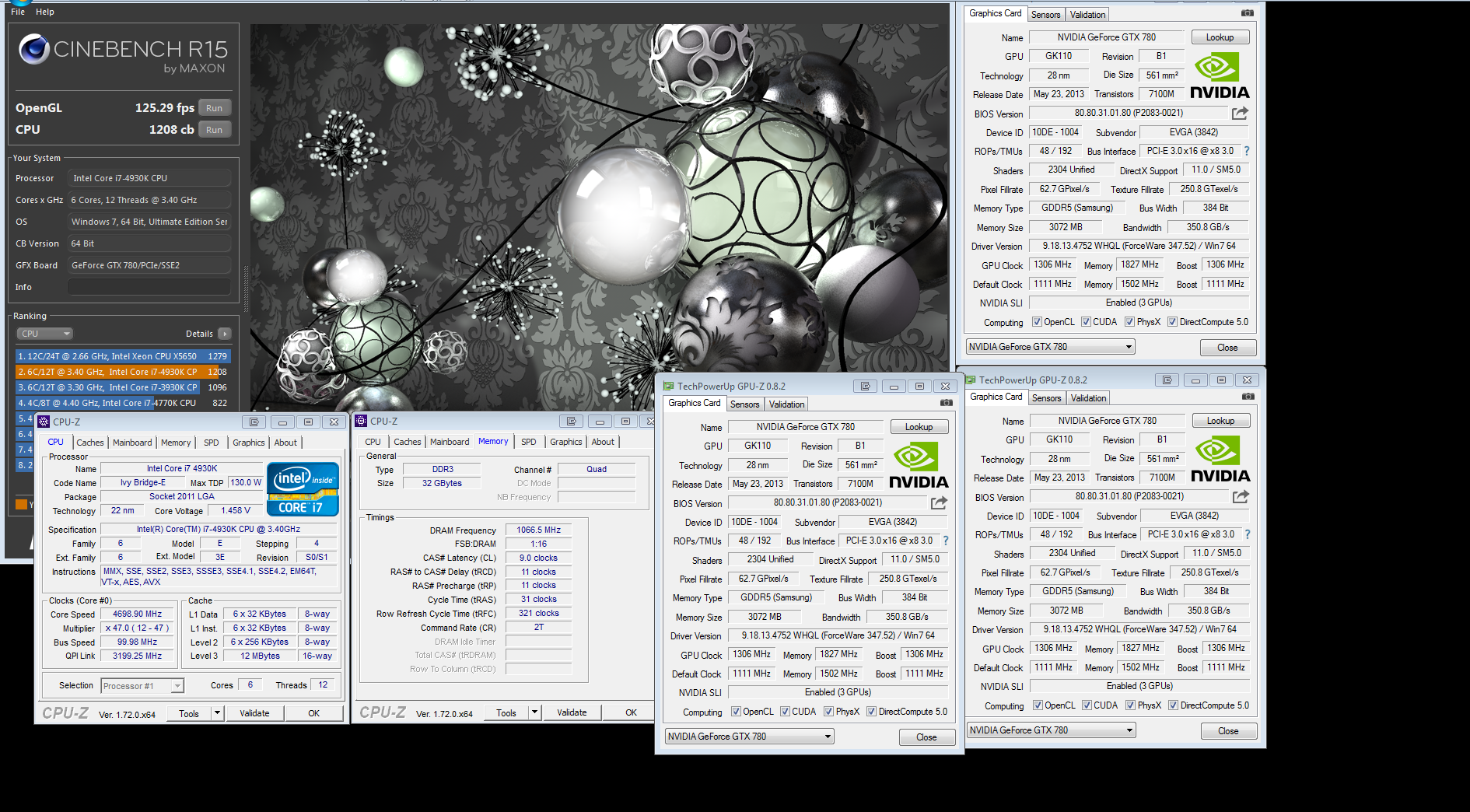This screenshot has height=812, width=1470.
Task: Click the orange ranking legend swatch in Cinebench
Action: click(x=21, y=505)
